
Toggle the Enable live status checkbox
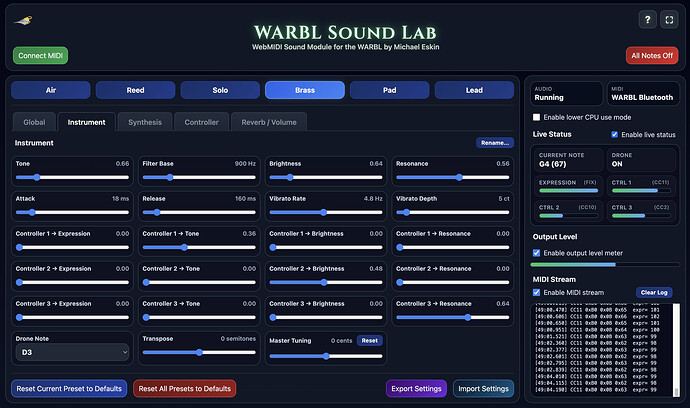click(614, 134)
